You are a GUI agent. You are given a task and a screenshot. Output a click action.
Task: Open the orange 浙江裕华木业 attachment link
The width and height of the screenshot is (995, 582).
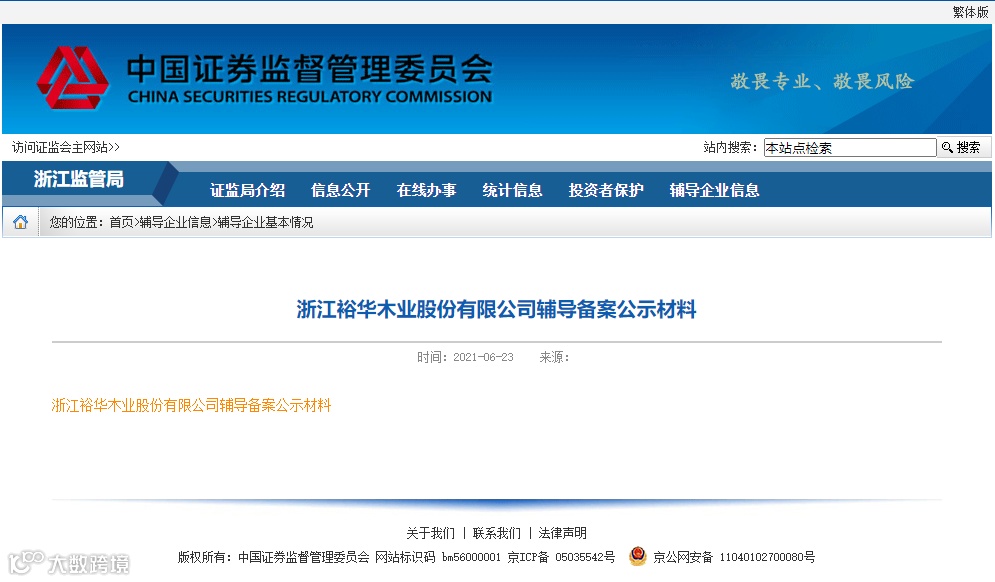point(191,406)
